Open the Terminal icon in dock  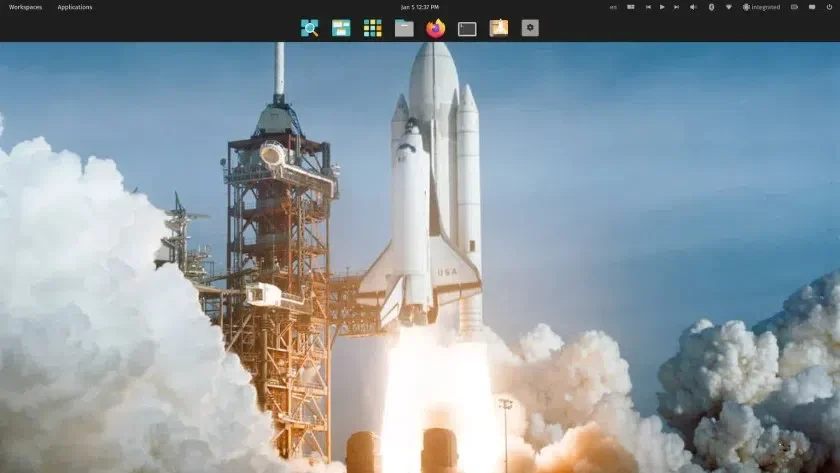[467, 29]
